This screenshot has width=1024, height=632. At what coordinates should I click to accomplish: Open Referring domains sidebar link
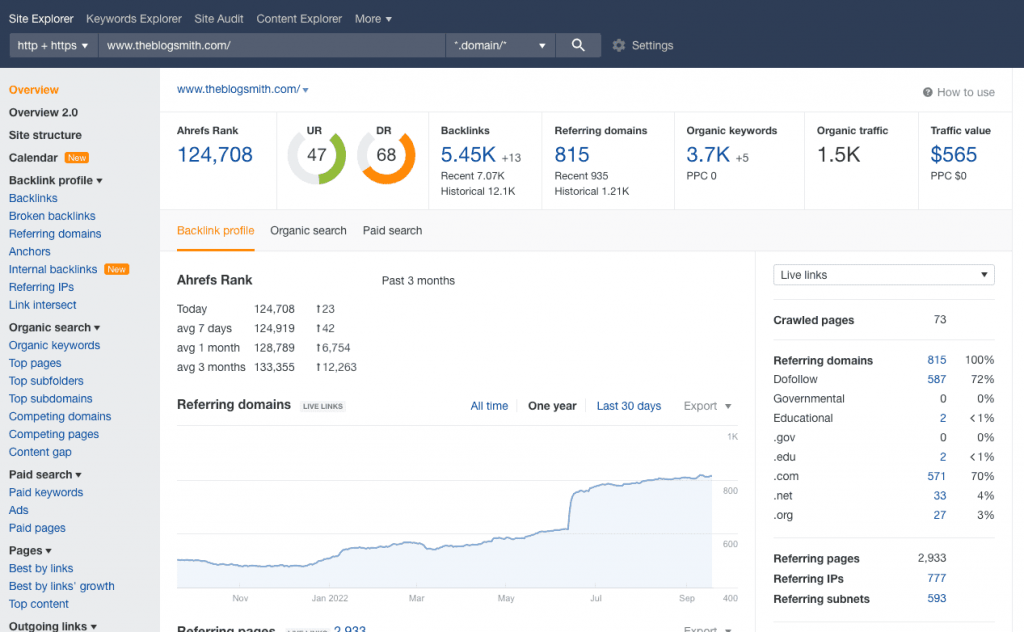click(x=55, y=234)
